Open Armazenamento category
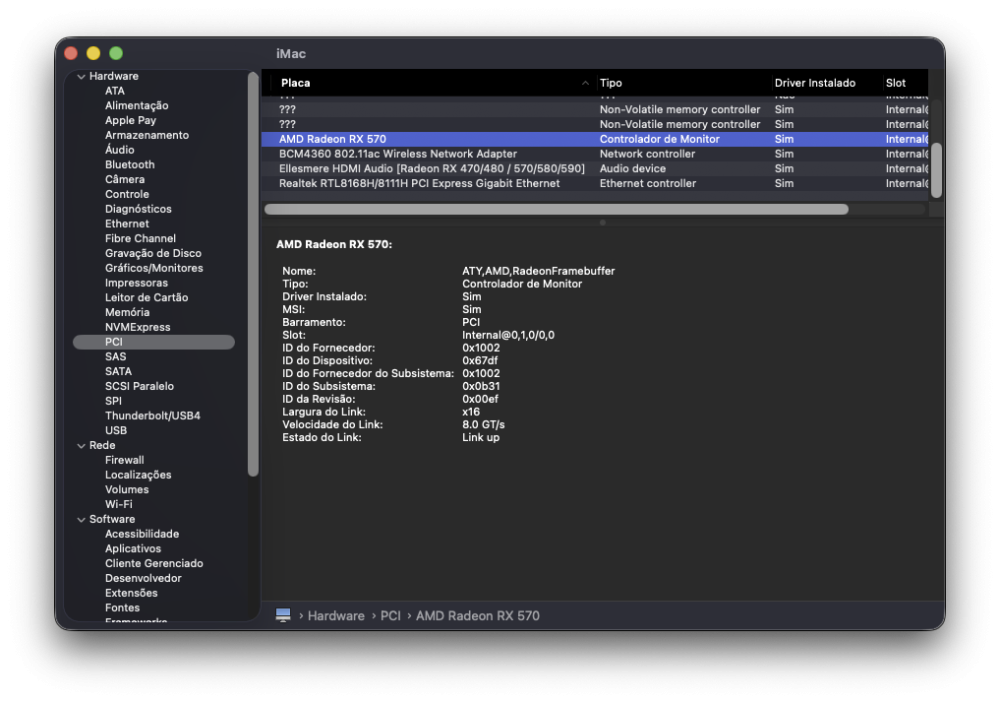 [x=147, y=135]
